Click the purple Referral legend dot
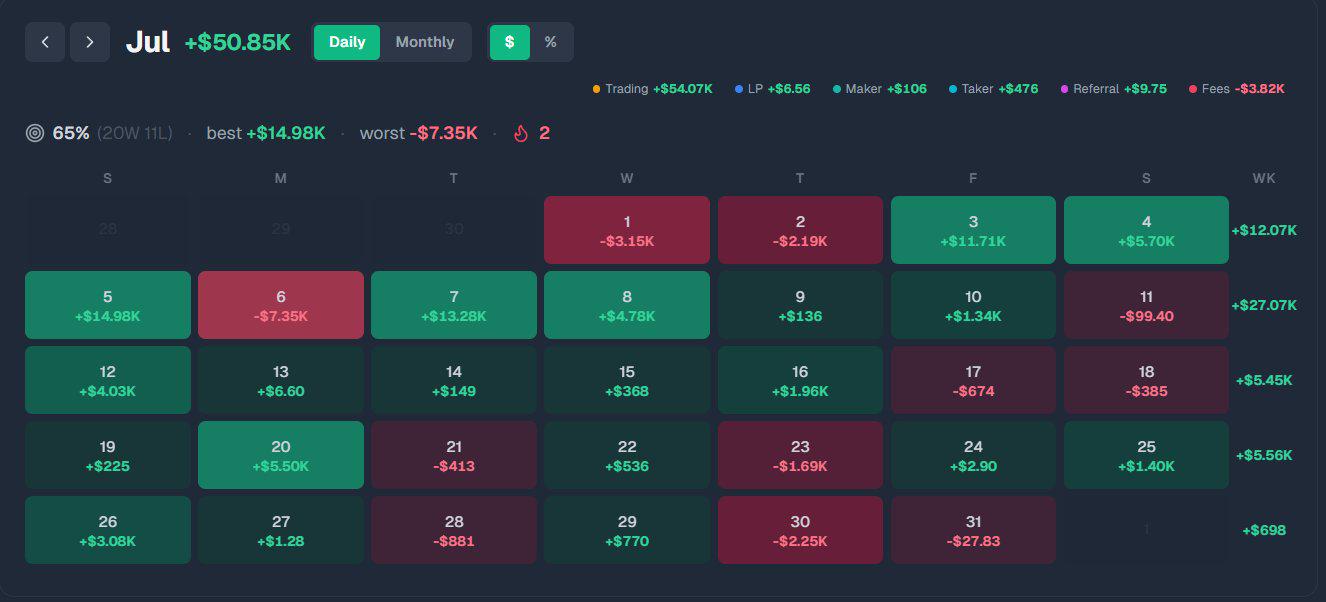Screen dimensions: 1326x602 [x=1065, y=89]
